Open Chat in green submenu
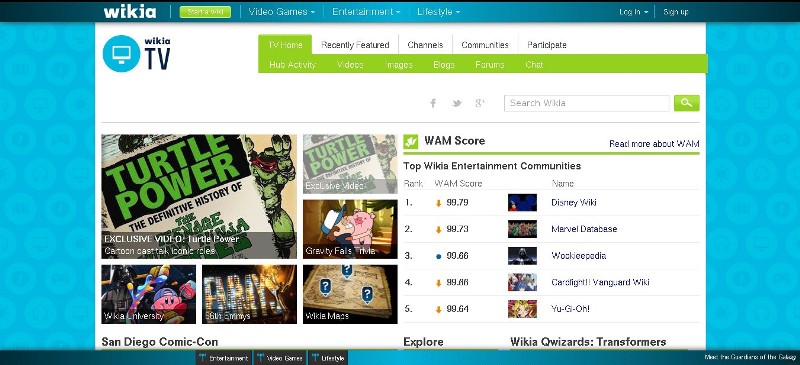 pos(534,65)
